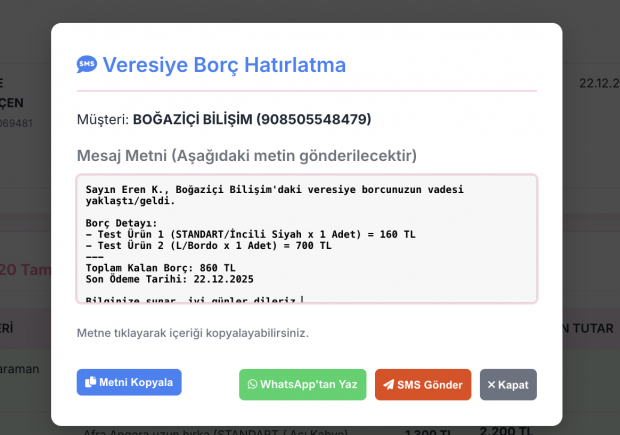Click the Metni Kopyala button
Screen dimensions: 620x435
tap(129, 382)
